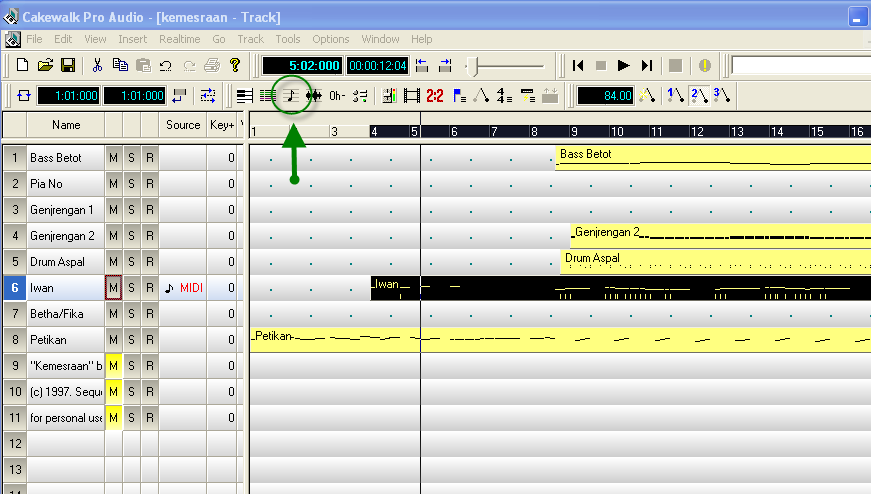
Task: Open the Event List view
Action: (268, 96)
